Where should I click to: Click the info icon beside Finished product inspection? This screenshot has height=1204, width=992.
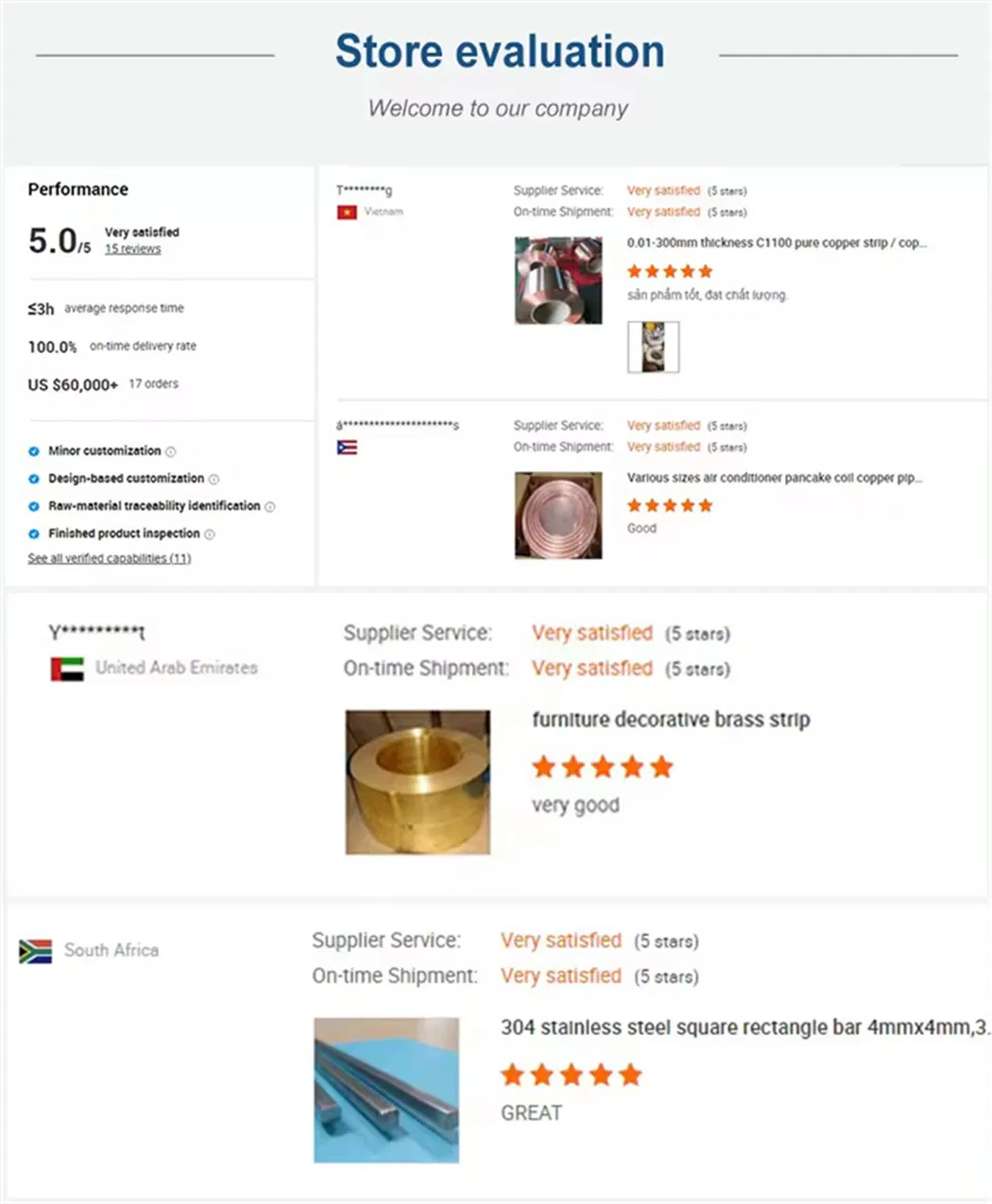click(x=210, y=534)
